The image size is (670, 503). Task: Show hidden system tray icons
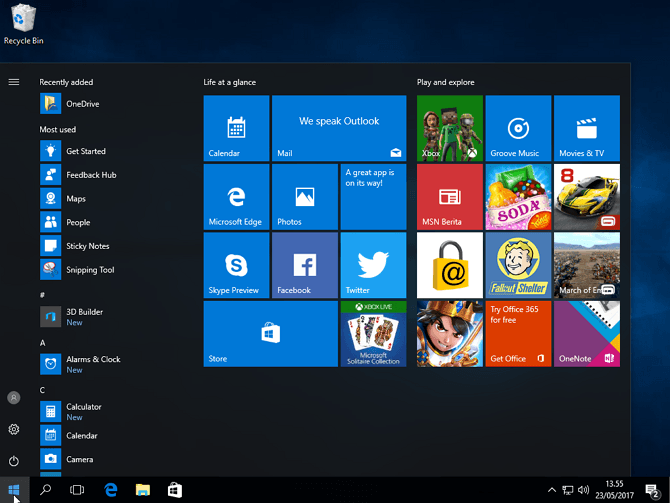[552, 490]
